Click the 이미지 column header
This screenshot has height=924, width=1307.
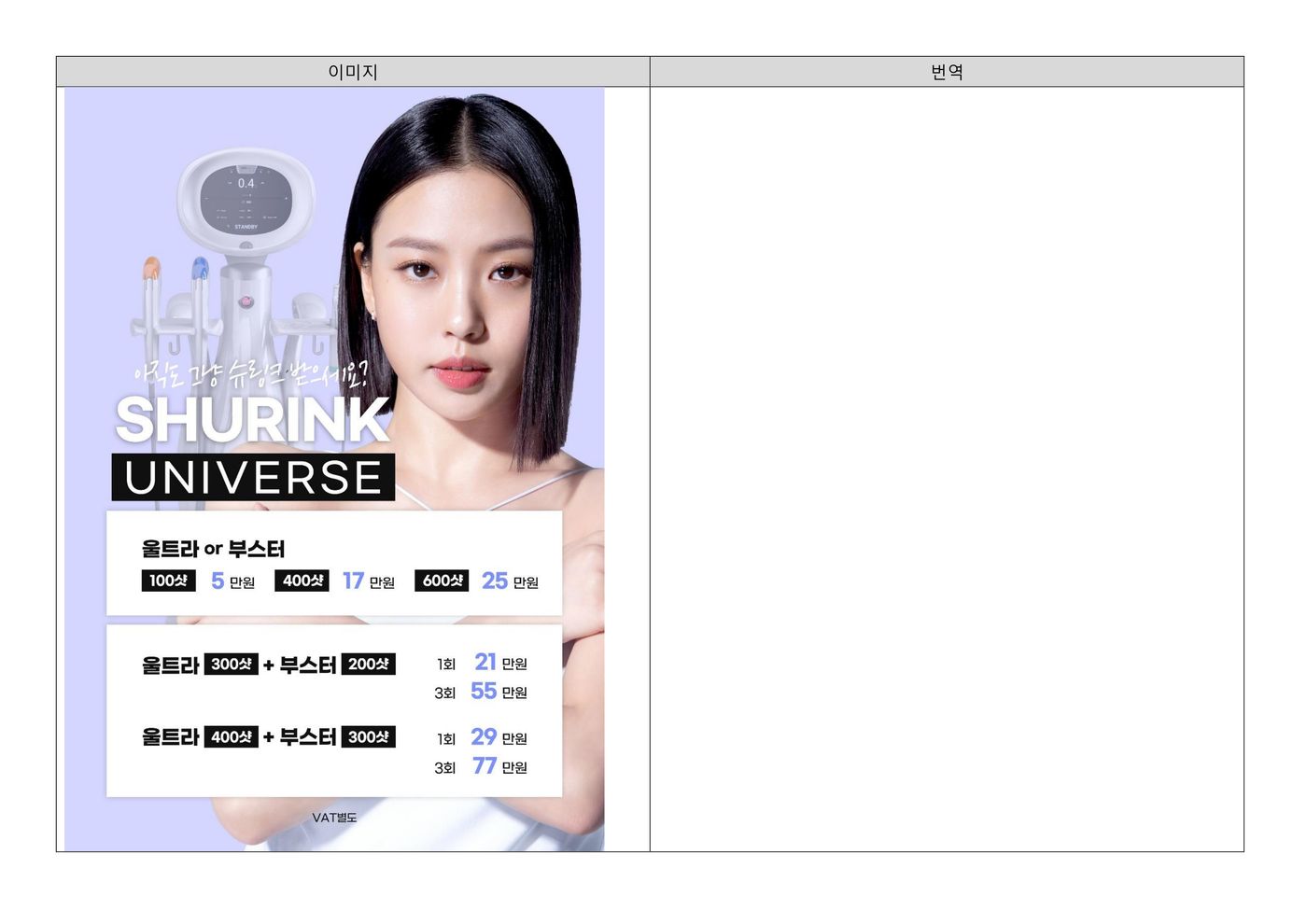pos(353,72)
